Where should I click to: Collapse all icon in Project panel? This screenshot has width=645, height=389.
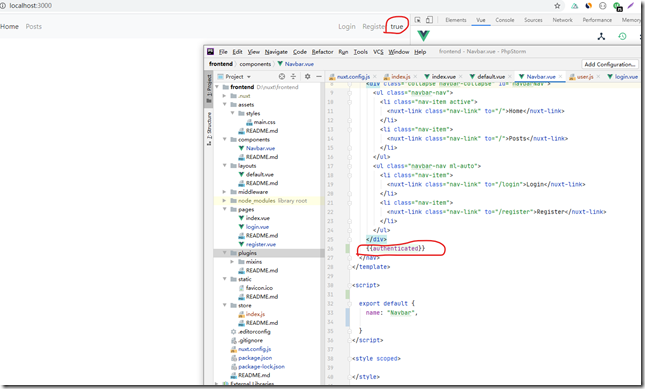293,76
